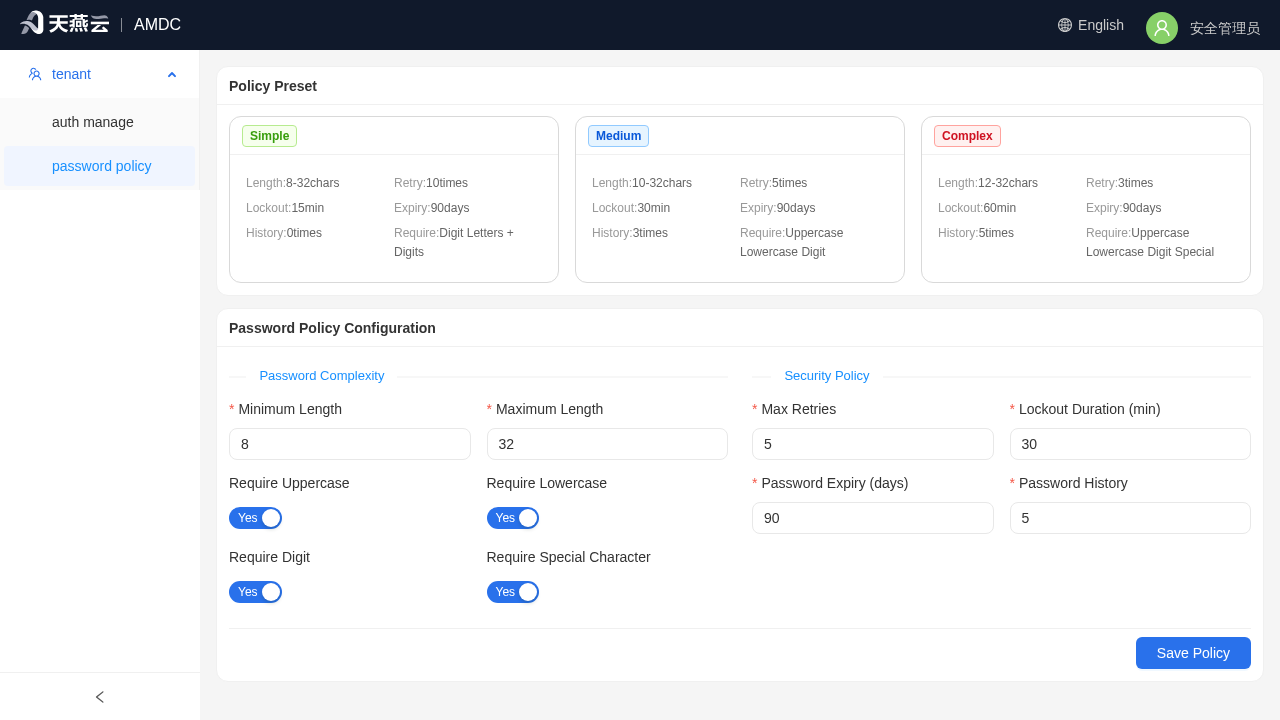
Task: Click 'History:3times' in Medium preset
Action: pyautogui.click(x=630, y=233)
